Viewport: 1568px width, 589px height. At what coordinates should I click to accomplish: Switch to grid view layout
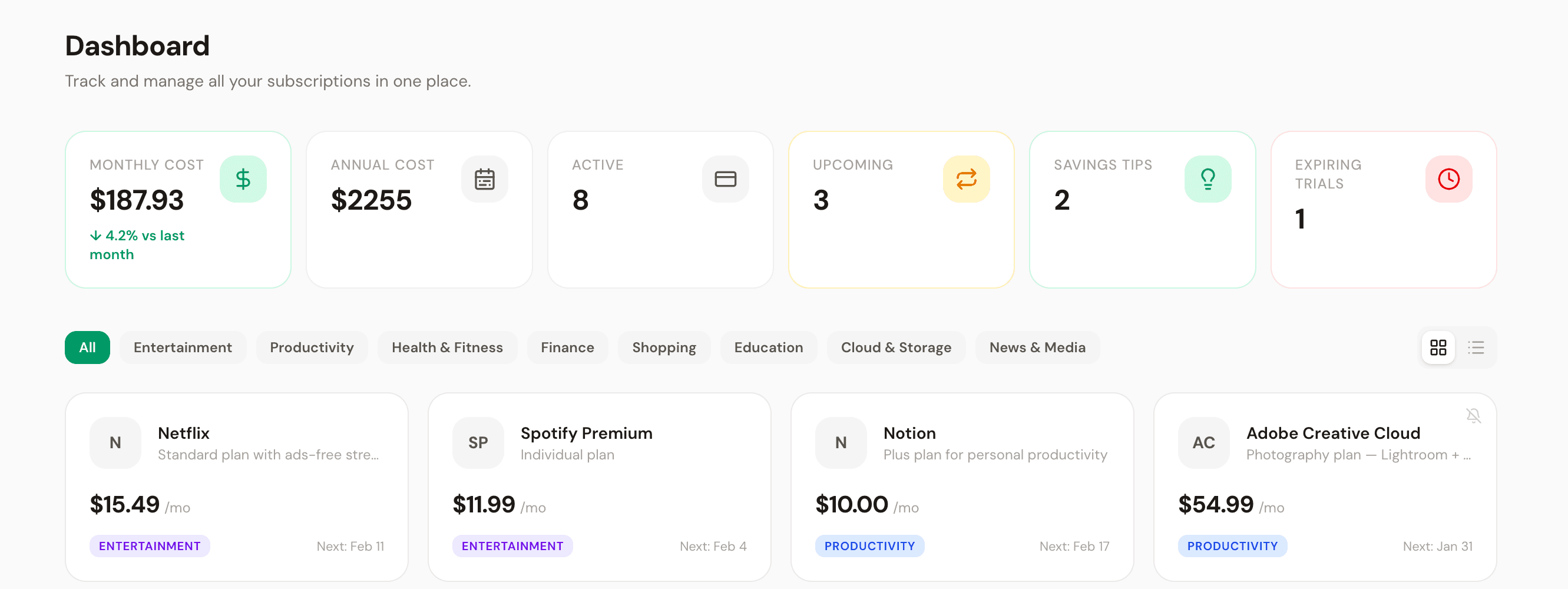(1438, 348)
